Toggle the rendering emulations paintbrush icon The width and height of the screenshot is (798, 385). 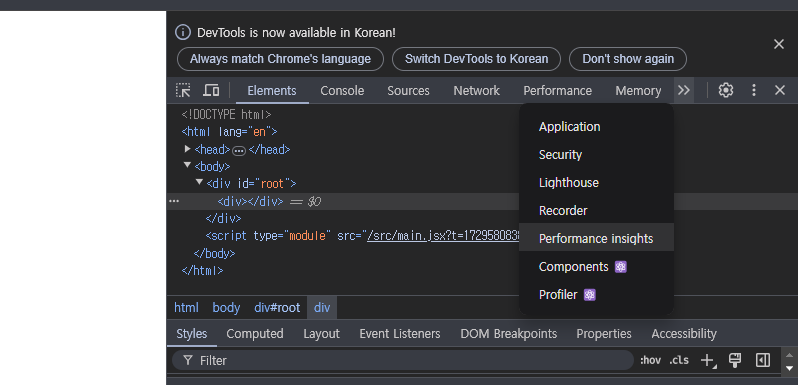pos(735,360)
